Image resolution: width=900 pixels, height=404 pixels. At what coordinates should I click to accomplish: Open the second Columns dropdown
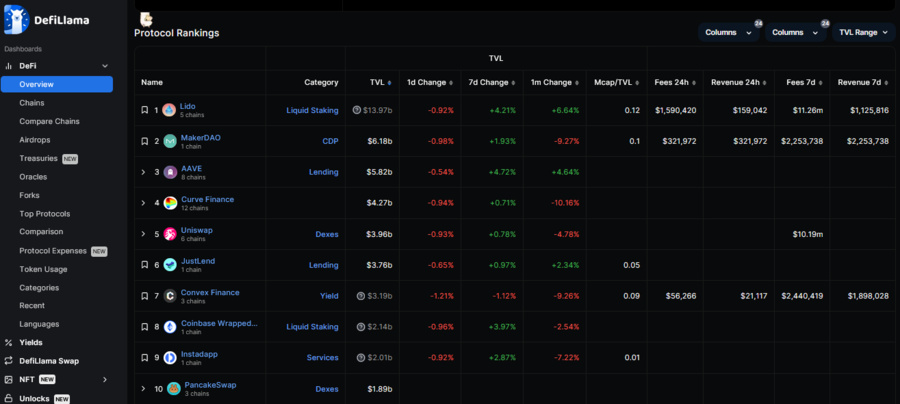tap(796, 33)
